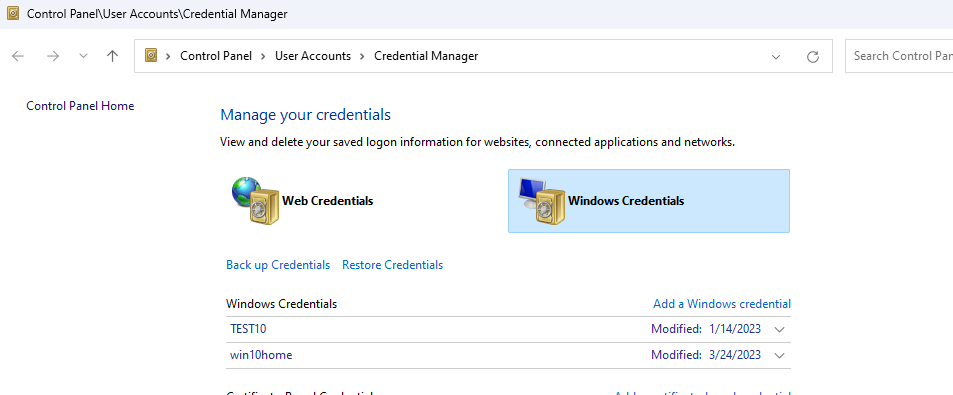Click Add a Windows credential link
Viewport: 953px width, 395px height.
pyautogui.click(x=722, y=303)
